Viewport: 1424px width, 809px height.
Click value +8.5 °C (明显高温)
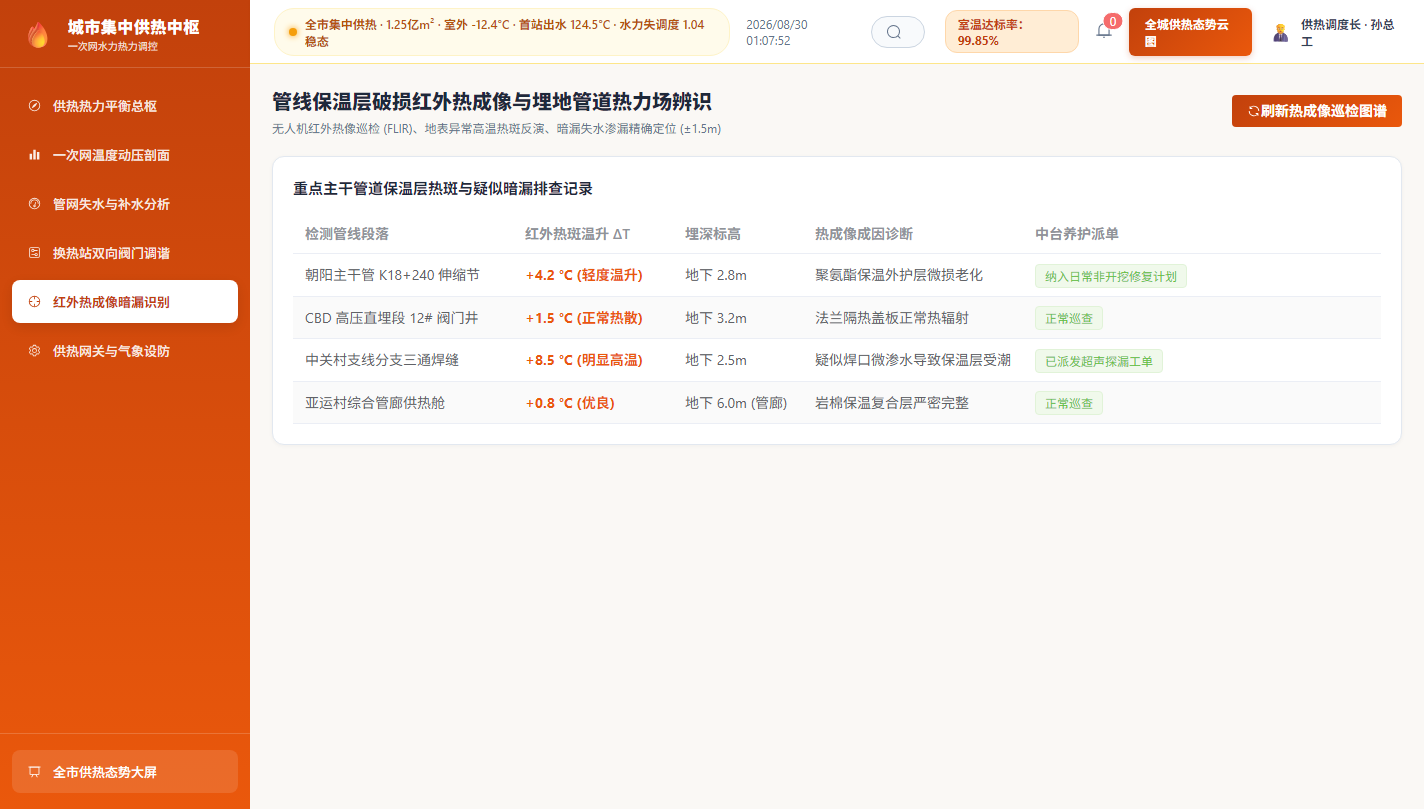click(584, 360)
